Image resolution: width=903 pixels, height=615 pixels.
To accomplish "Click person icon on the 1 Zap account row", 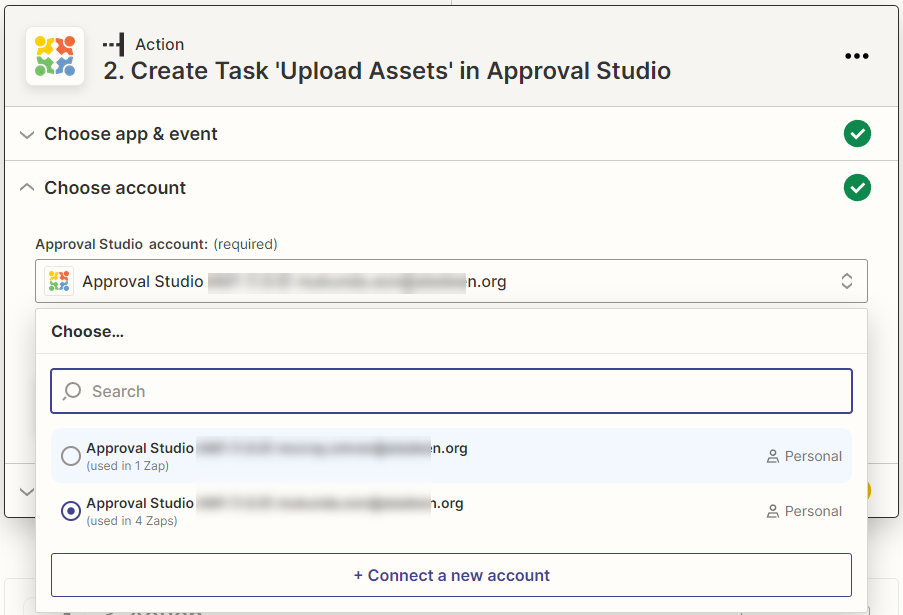I will pyautogui.click(x=772, y=456).
